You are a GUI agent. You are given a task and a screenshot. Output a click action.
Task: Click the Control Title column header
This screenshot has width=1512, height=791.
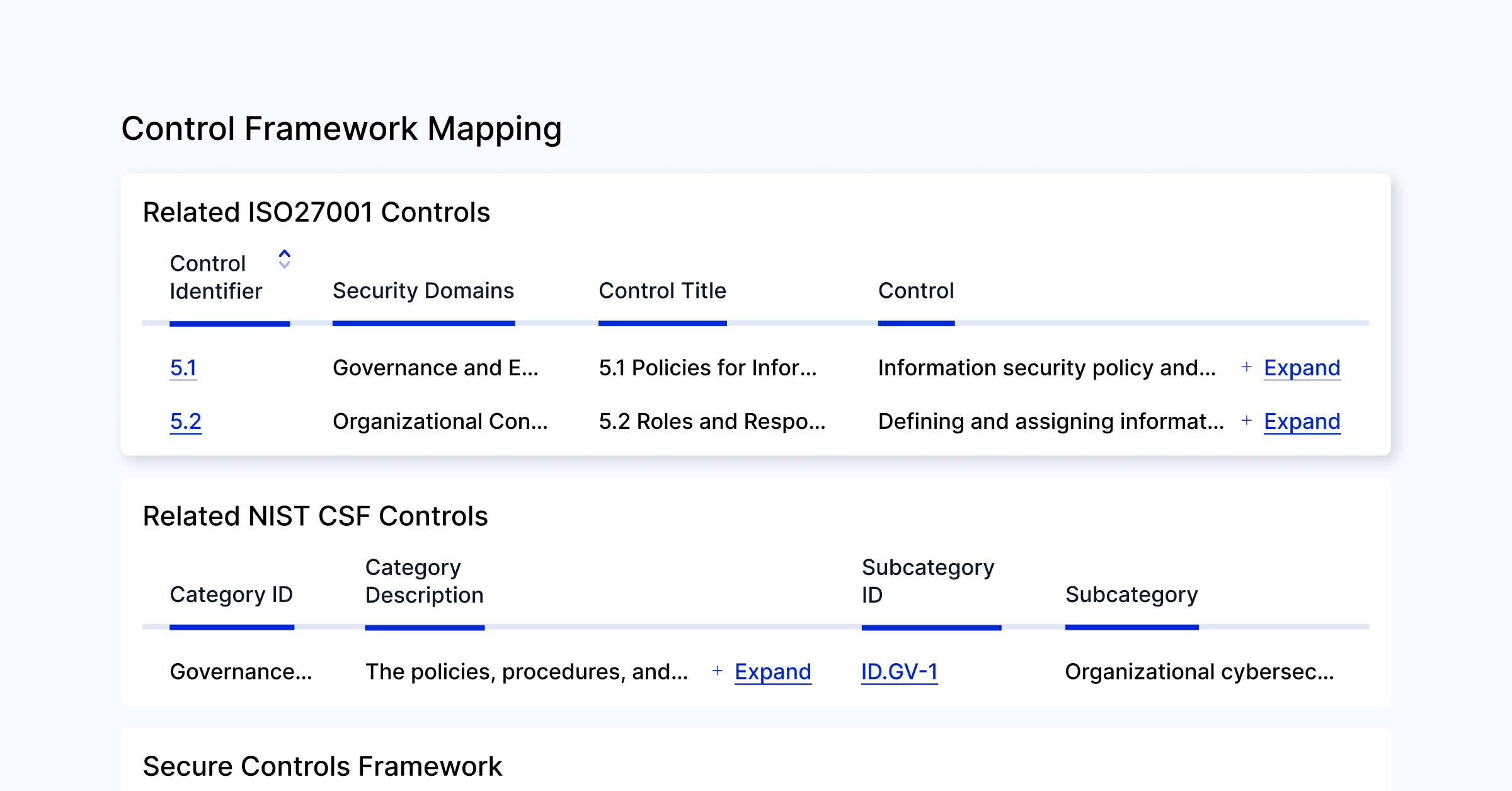click(x=662, y=291)
